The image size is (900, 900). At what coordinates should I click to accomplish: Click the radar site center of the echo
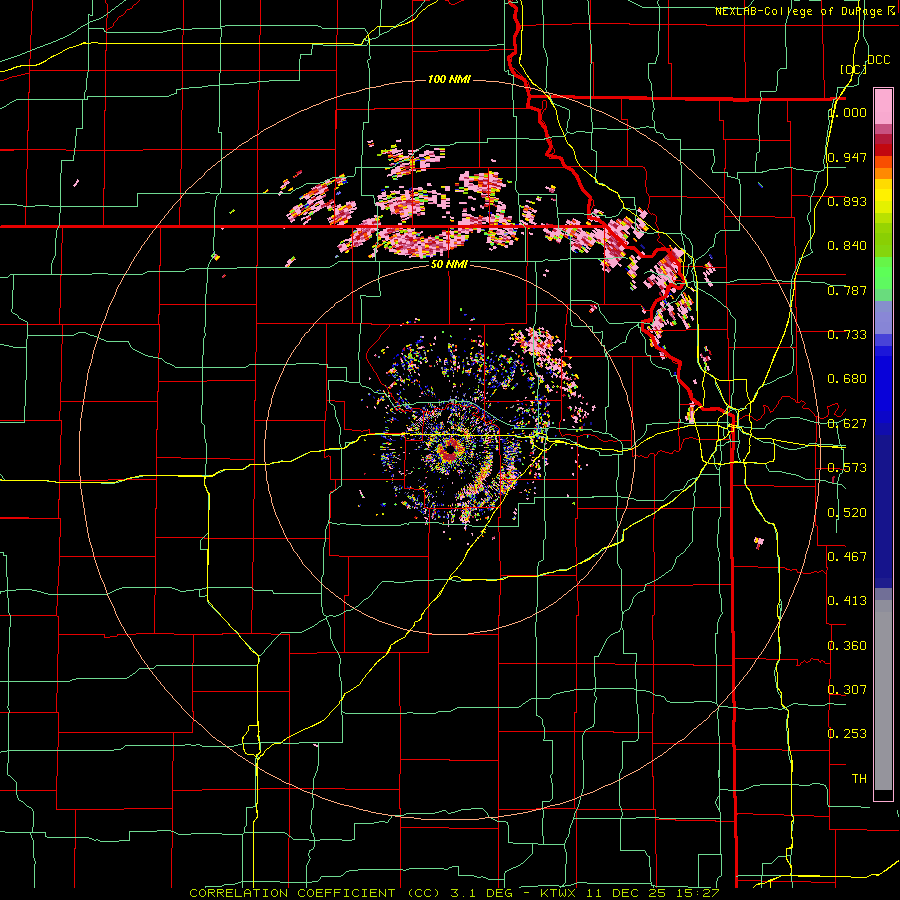(451, 448)
